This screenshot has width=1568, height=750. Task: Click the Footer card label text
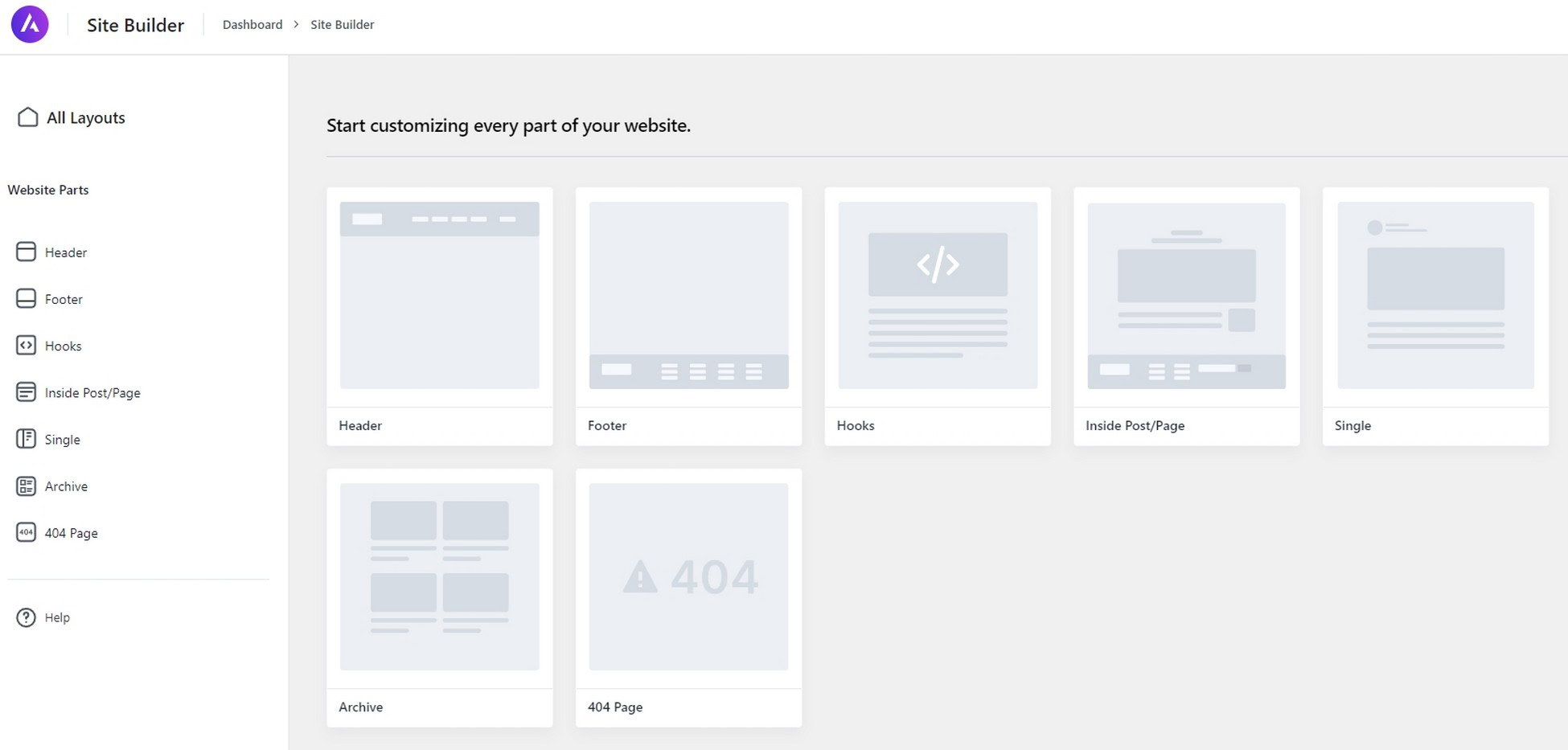coord(607,425)
